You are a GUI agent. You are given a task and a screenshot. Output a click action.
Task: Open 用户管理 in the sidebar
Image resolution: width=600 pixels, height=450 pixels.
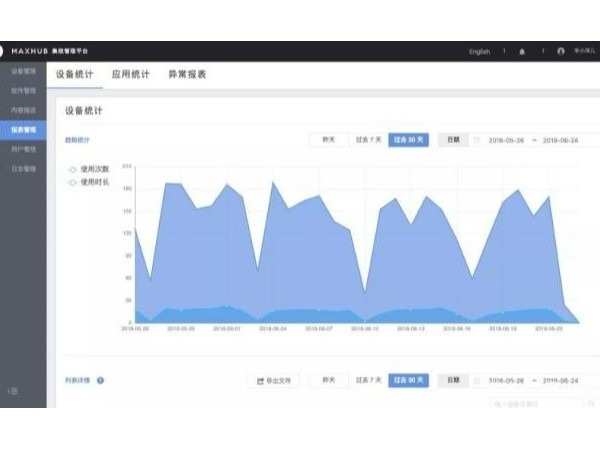pyautogui.click(x=23, y=149)
